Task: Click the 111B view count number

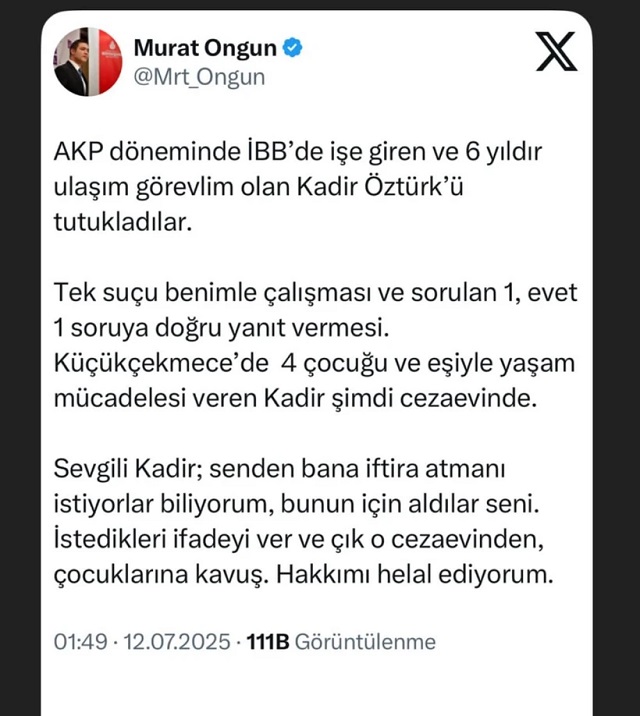Action: (268, 641)
